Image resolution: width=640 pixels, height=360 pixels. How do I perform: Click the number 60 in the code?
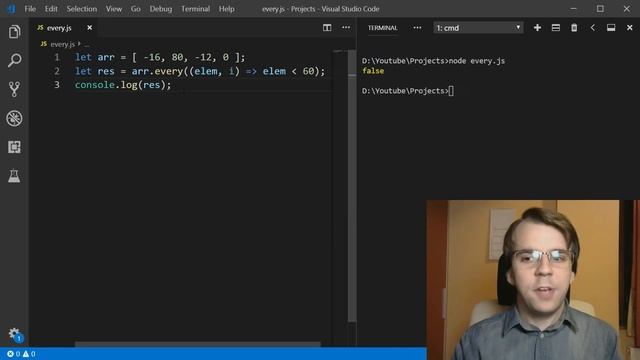308,71
